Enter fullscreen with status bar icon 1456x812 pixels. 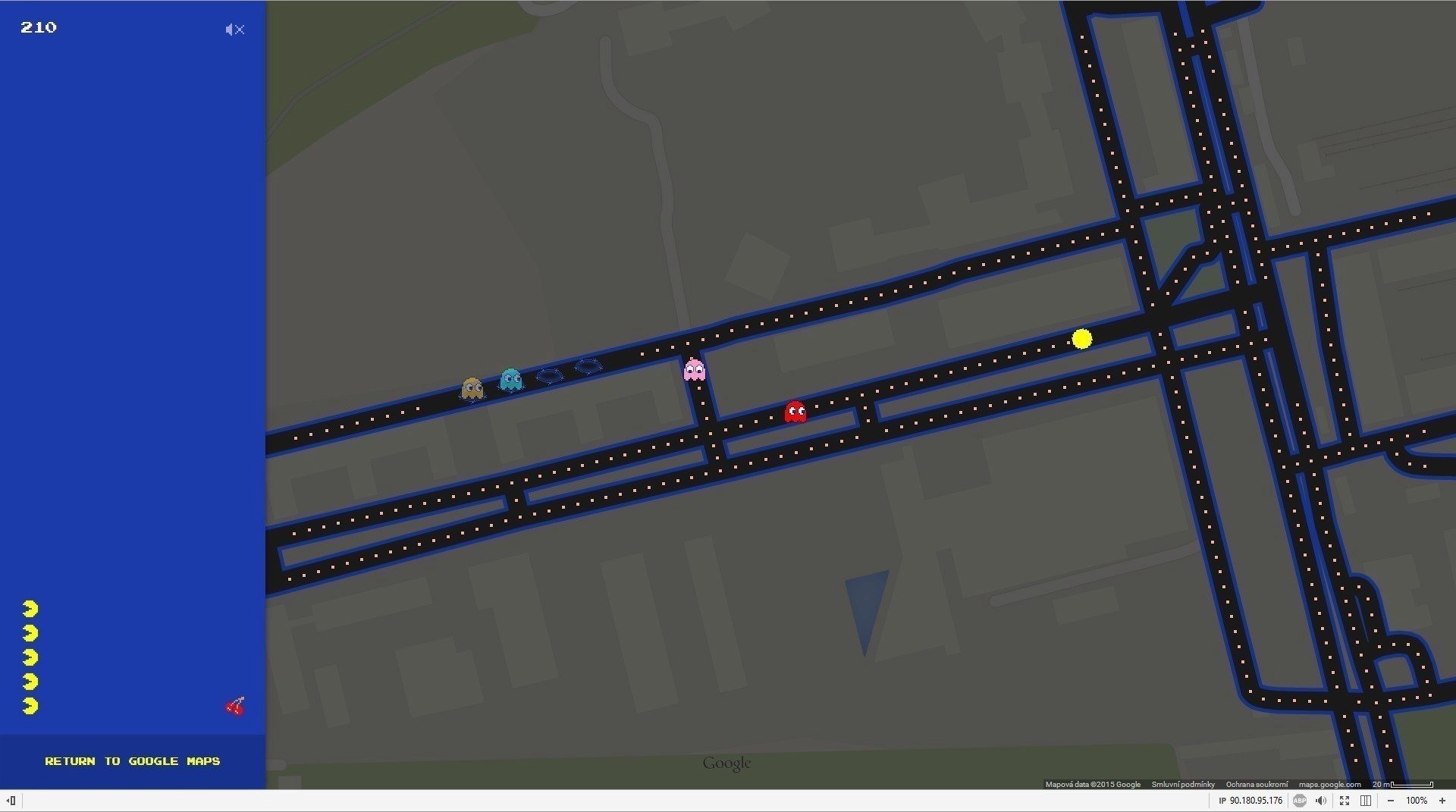pyautogui.click(x=1345, y=801)
